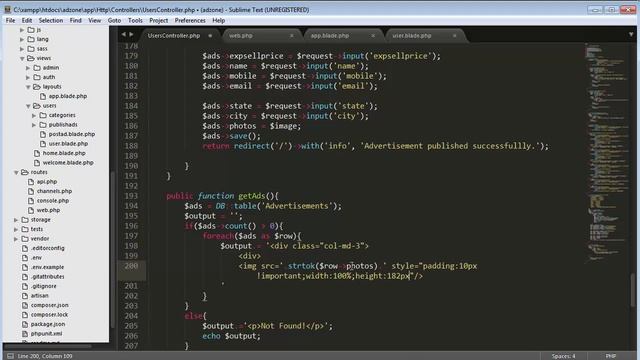The image size is (640, 360).
Task: Open welcome.blade.php in the sidebar
Action: (68, 162)
